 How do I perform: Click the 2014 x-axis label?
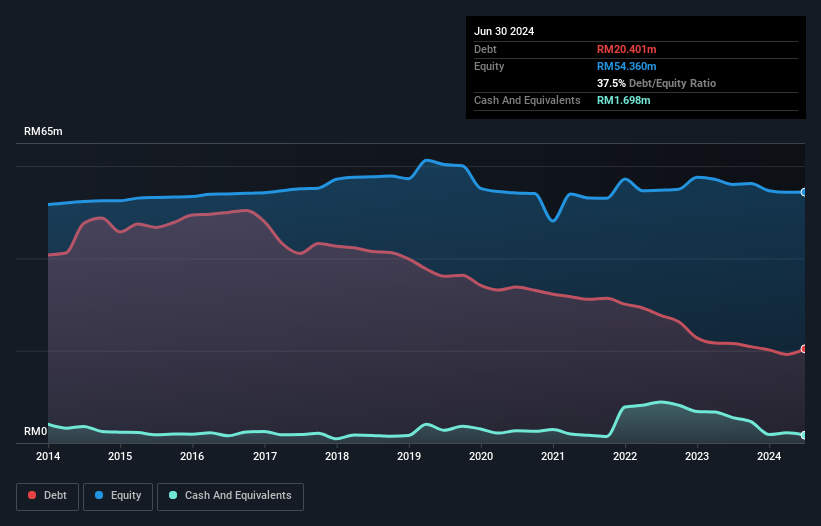pos(48,456)
